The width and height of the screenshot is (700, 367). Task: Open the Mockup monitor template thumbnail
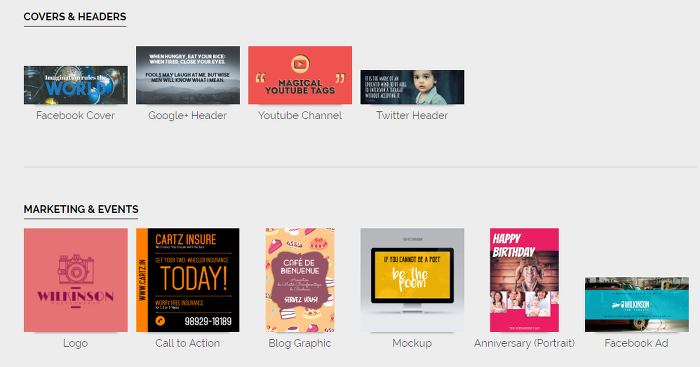click(x=412, y=280)
